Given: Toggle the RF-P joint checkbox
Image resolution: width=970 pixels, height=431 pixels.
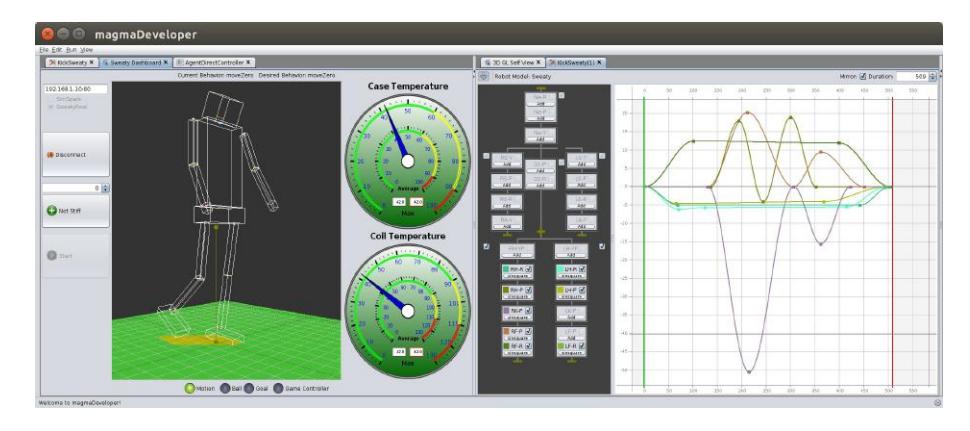Looking at the screenshot, I should [x=529, y=331].
